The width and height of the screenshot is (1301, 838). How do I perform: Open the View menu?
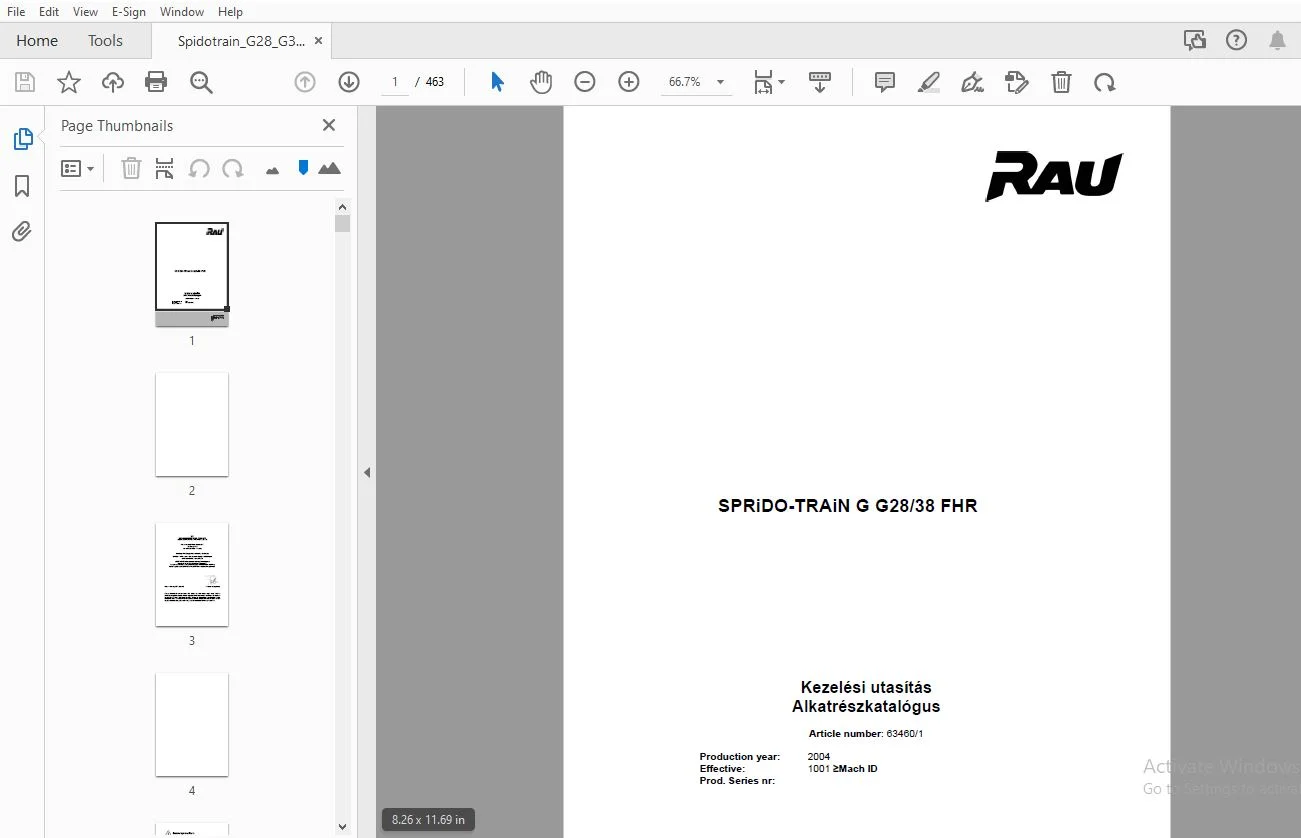coord(85,12)
